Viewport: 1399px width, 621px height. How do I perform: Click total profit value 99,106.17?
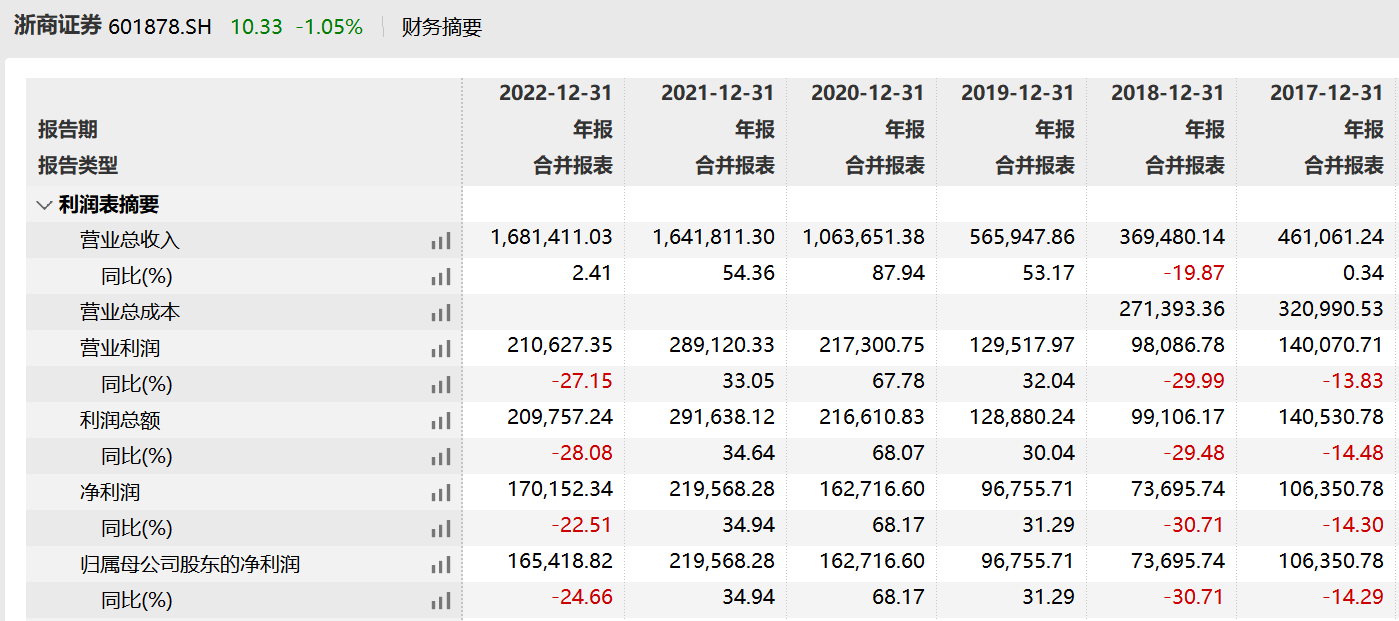pyautogui.click(x=1176, y=418)
